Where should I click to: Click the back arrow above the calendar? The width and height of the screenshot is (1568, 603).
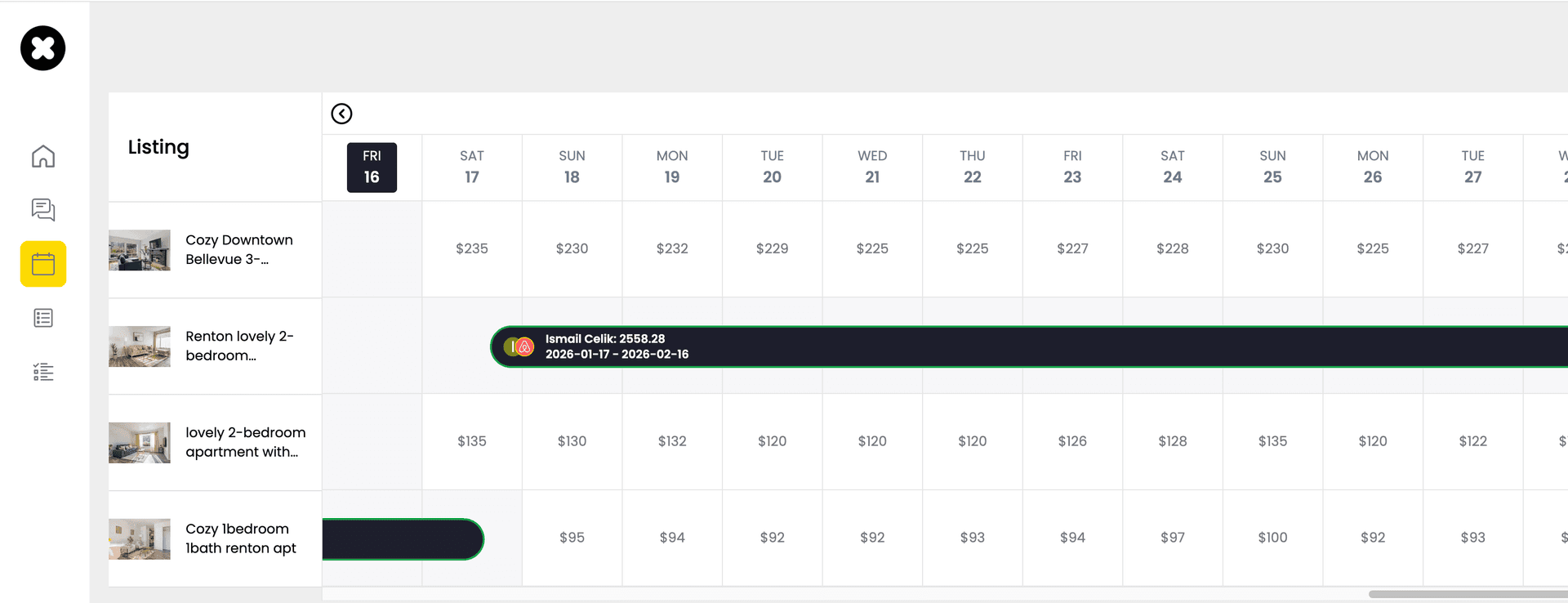point(341,114)
